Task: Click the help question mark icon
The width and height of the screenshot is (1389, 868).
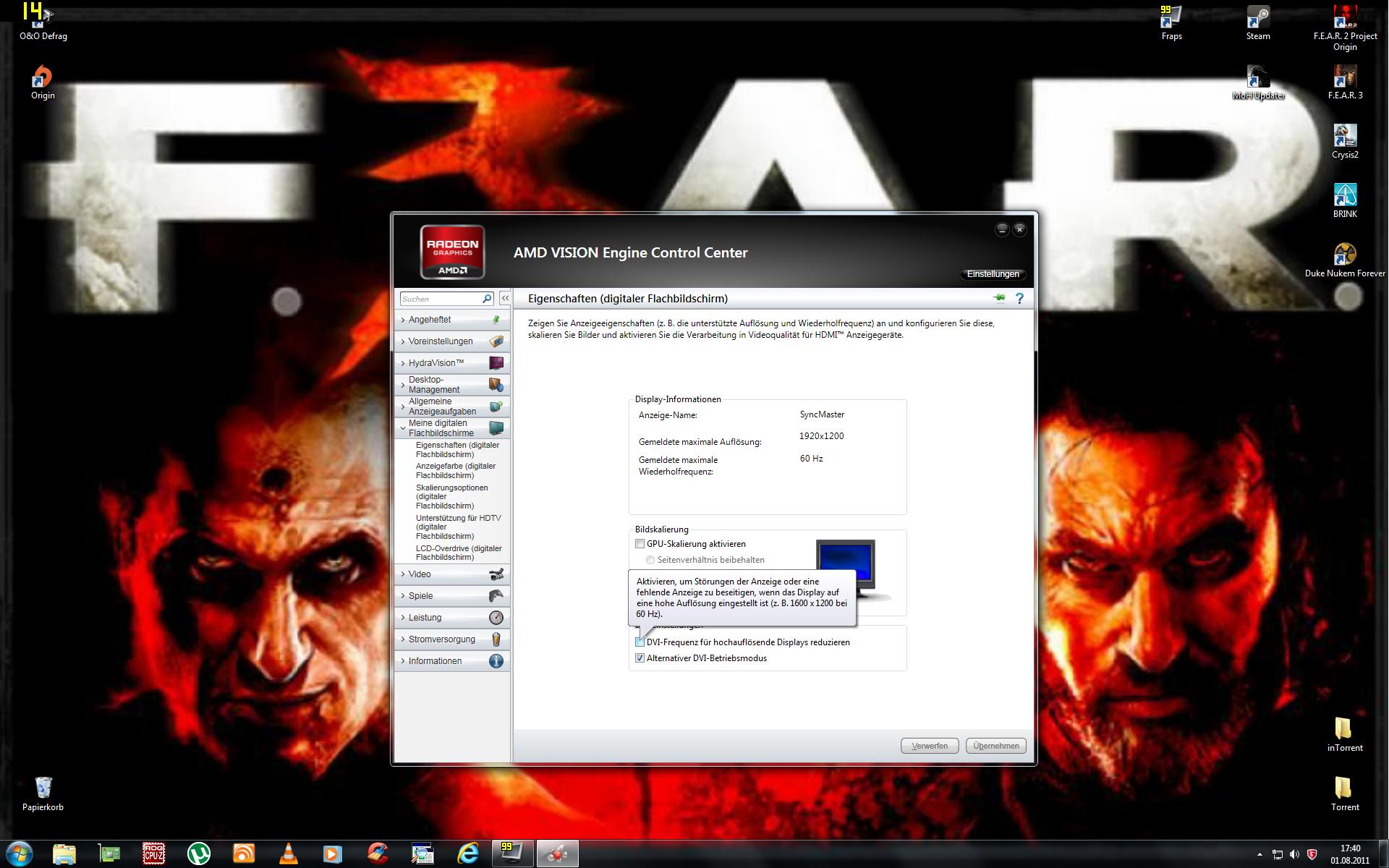Action: [x=1019, y=298]
